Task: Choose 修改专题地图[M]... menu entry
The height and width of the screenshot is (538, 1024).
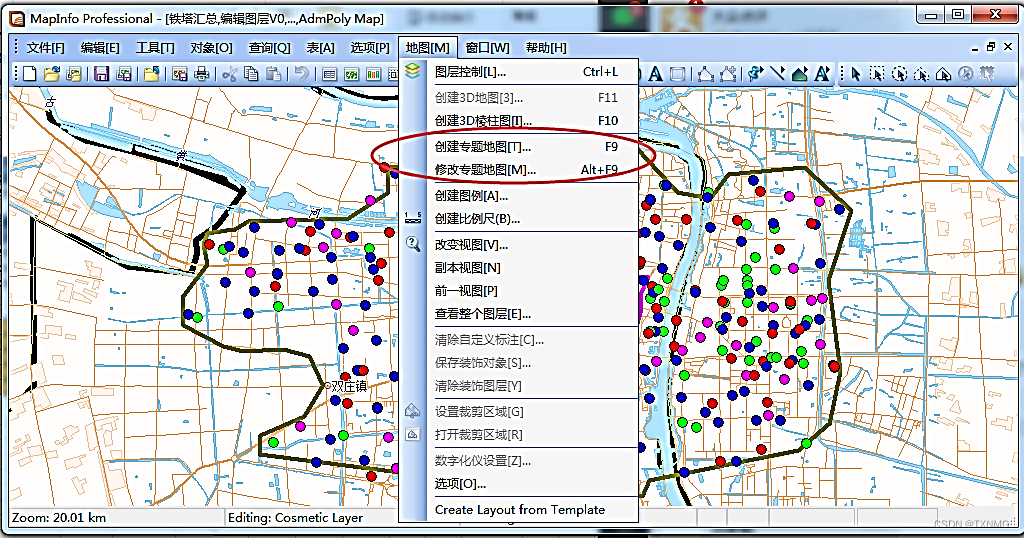Action: click(x=519, y=170)
